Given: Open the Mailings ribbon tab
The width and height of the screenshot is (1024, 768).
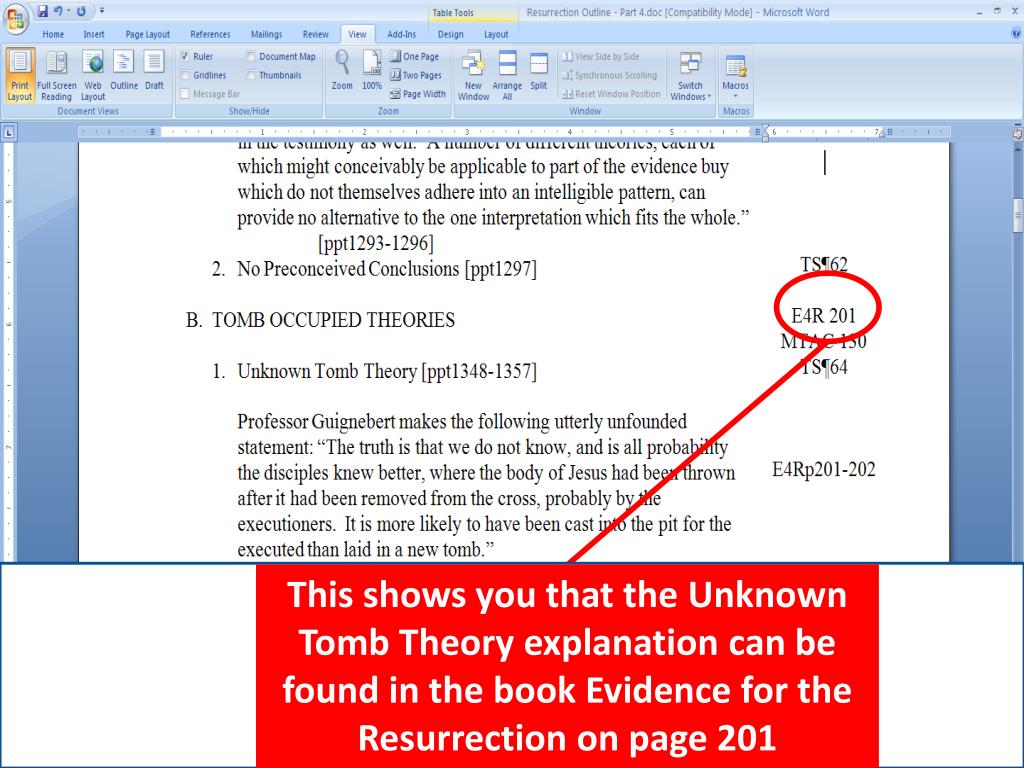Looking at the screenshot, I should pos(266,34).
